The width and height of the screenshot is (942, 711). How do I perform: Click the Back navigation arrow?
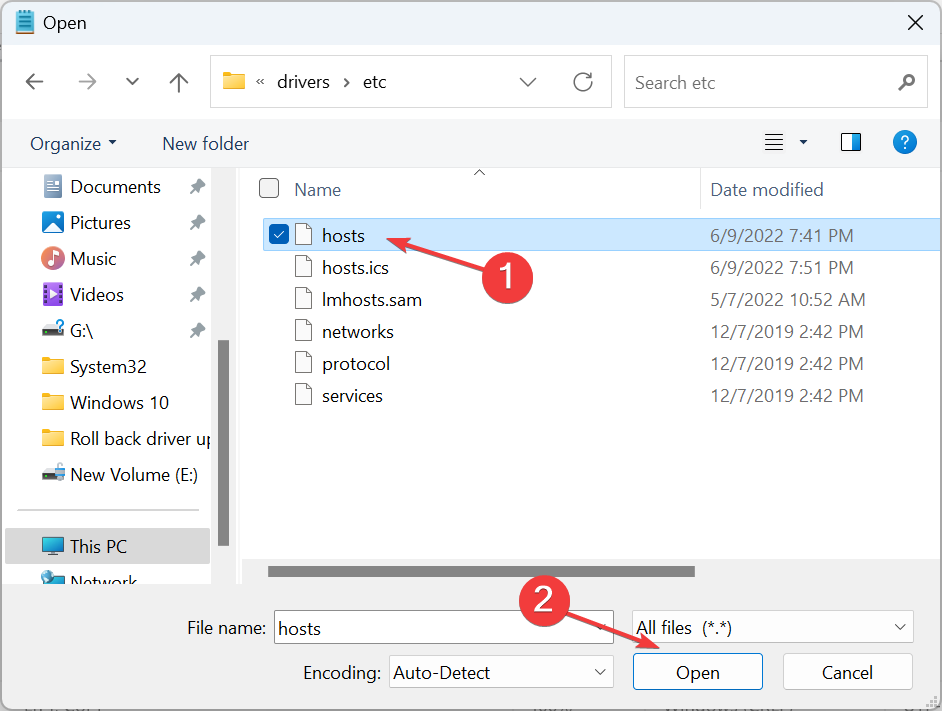pos(35,82)
